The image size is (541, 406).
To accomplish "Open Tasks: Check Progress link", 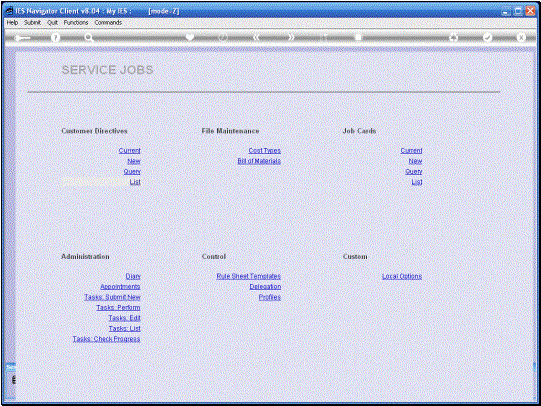I will (x=106, y=339).
